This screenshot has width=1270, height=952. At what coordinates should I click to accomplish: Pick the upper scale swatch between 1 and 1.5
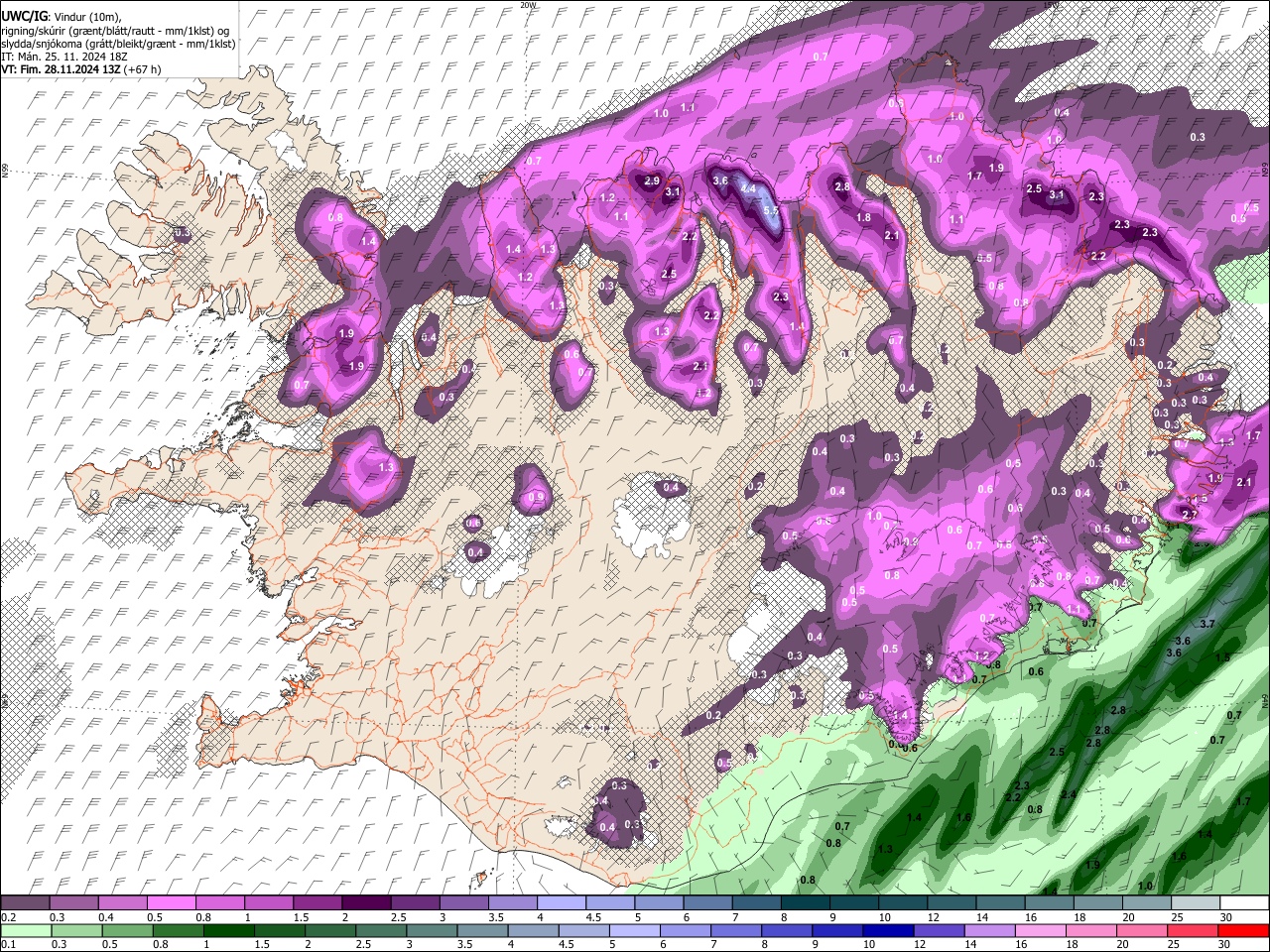click(269, 903)
